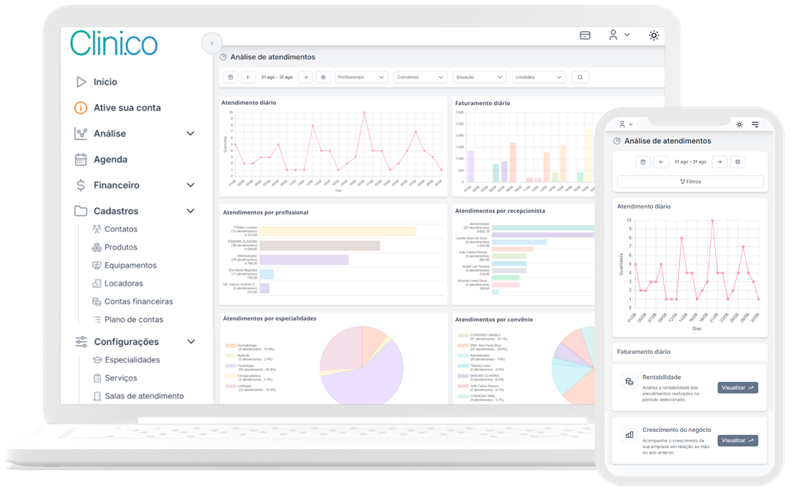
Task: Click the calendar icon in the desktop filter bar
Action: [x=231, y=77]
